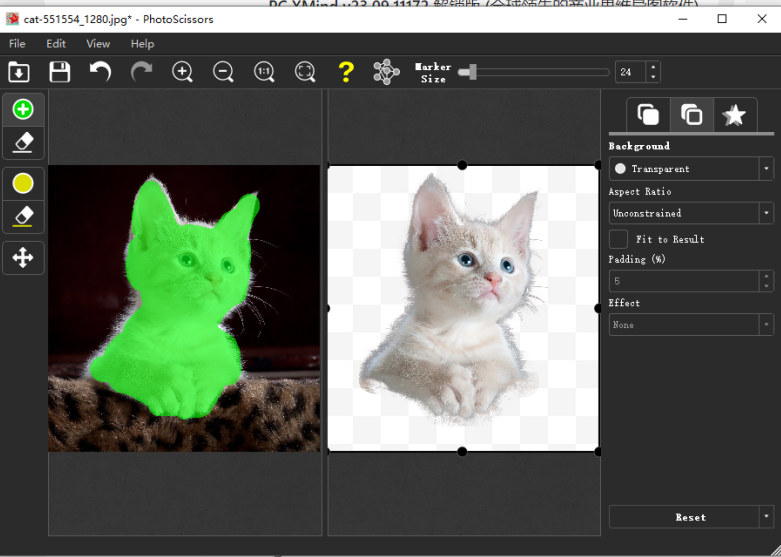Viewport: 781px width, 557px height.
Task: Save the result with the floppy icon
Action: (x=60, y=72)
